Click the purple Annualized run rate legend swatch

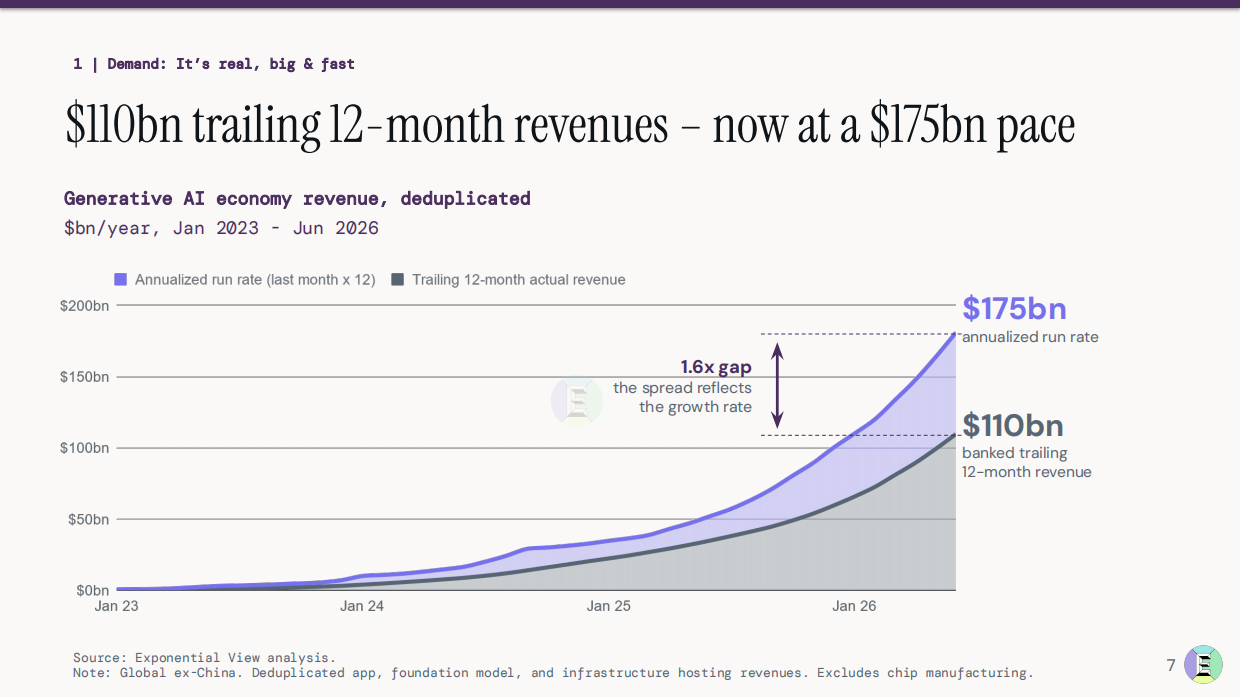tap(121, 280)
